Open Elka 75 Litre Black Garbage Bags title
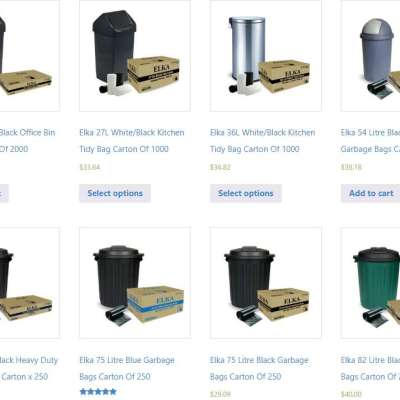This screenshot has width=400, height=400. [x=259, y=368]
